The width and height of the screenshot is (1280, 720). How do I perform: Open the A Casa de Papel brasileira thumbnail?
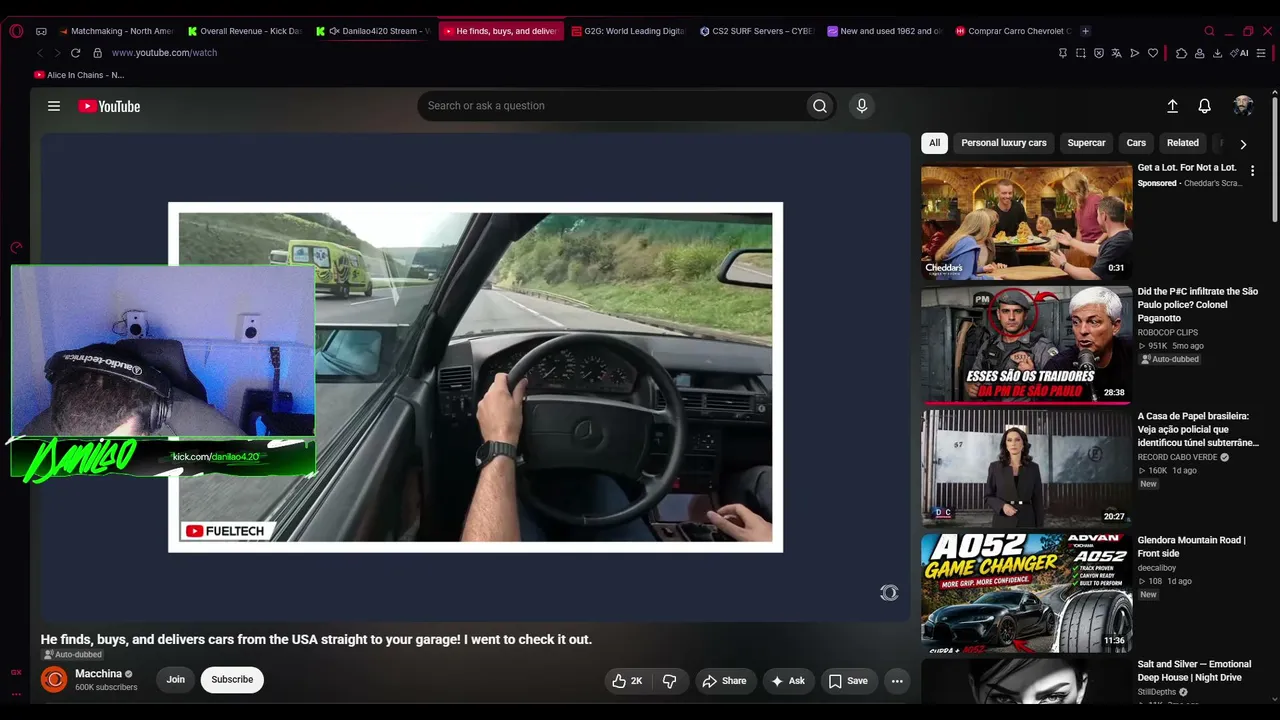click(x=1026, y=469)
